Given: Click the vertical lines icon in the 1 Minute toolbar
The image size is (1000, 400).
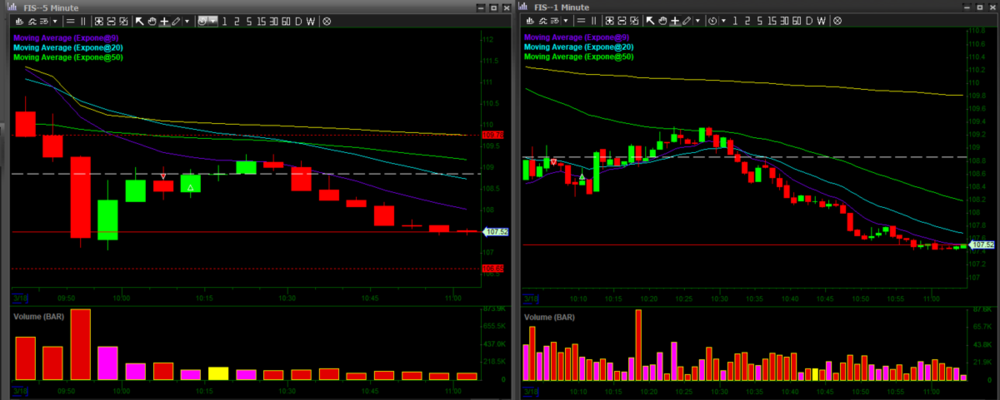Looking at the screenshot, I should point(594,21).
